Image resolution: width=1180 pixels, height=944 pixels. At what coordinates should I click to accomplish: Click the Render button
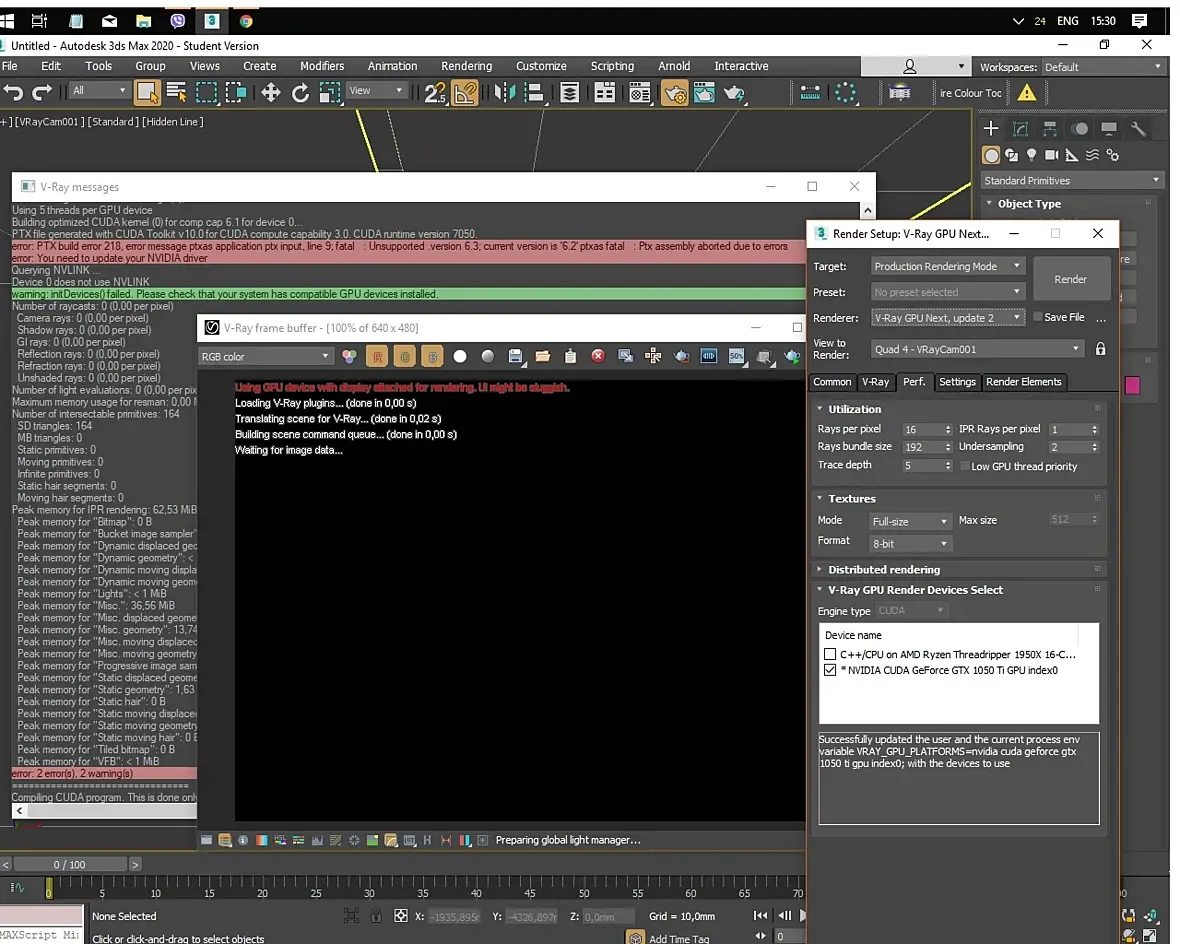1071,279
